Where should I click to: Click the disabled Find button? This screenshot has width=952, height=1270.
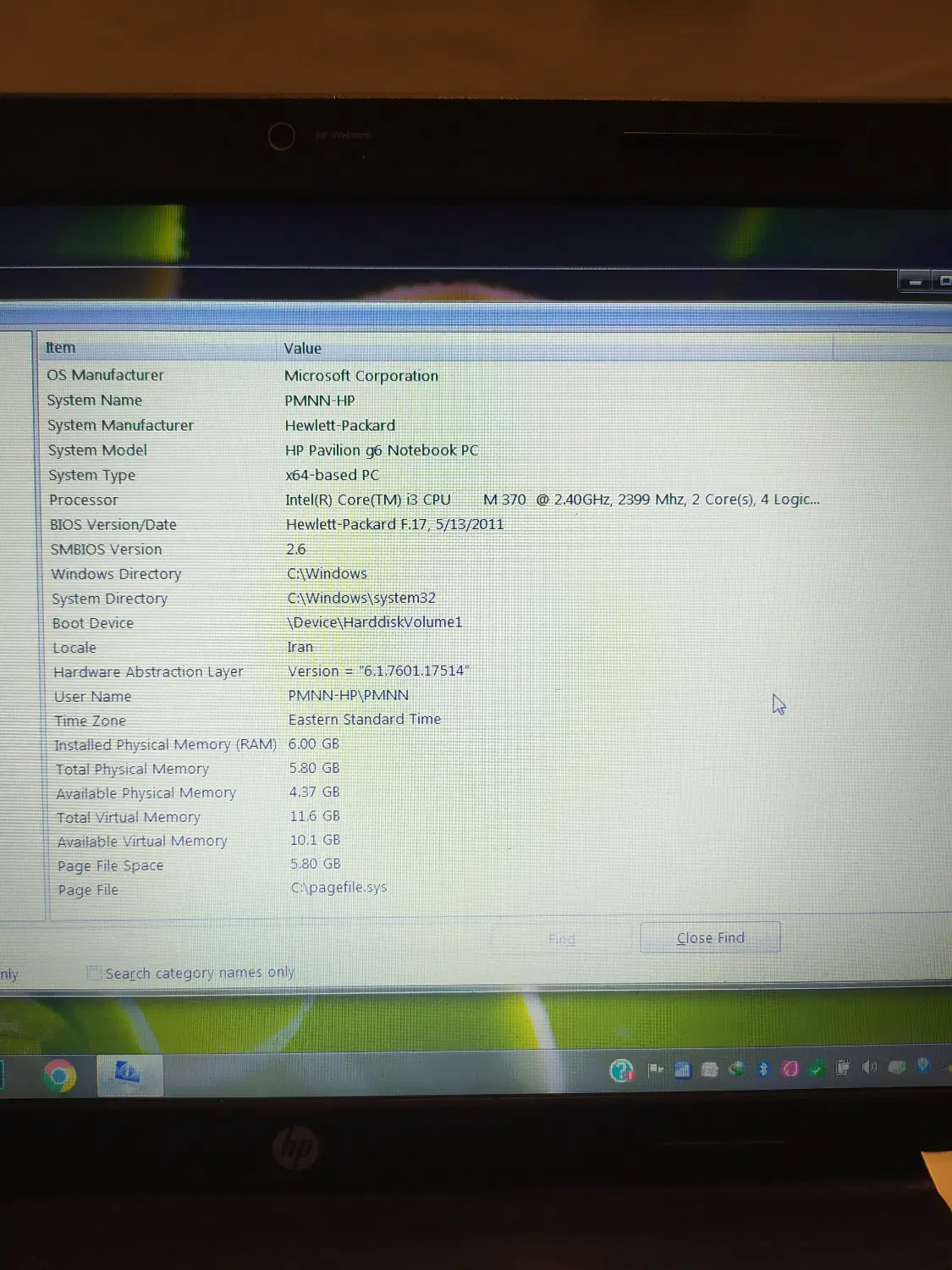tap(561, 939)
